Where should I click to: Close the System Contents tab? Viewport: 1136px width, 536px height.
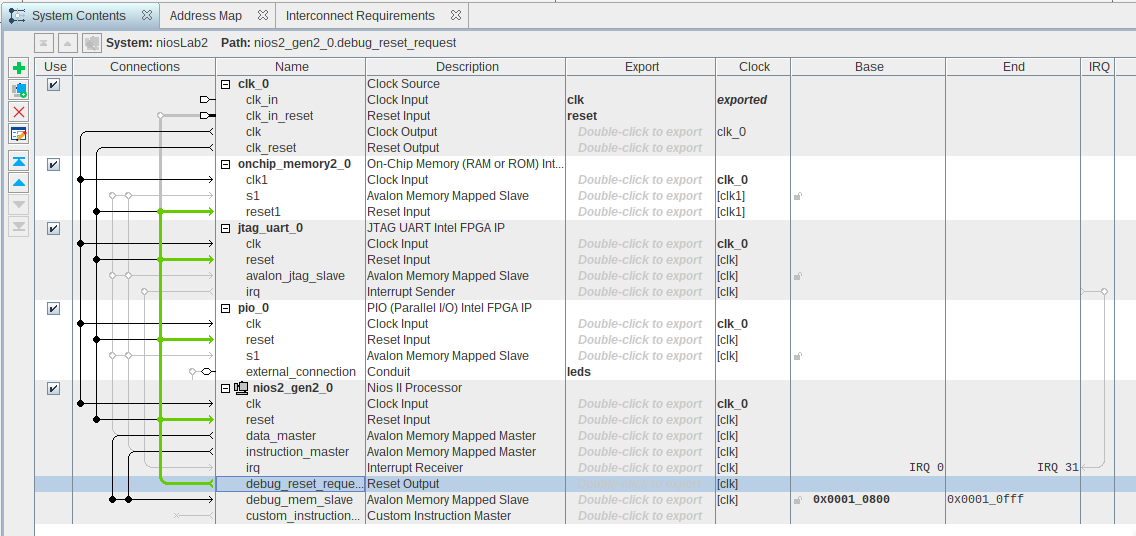click(x=146, y=15)
